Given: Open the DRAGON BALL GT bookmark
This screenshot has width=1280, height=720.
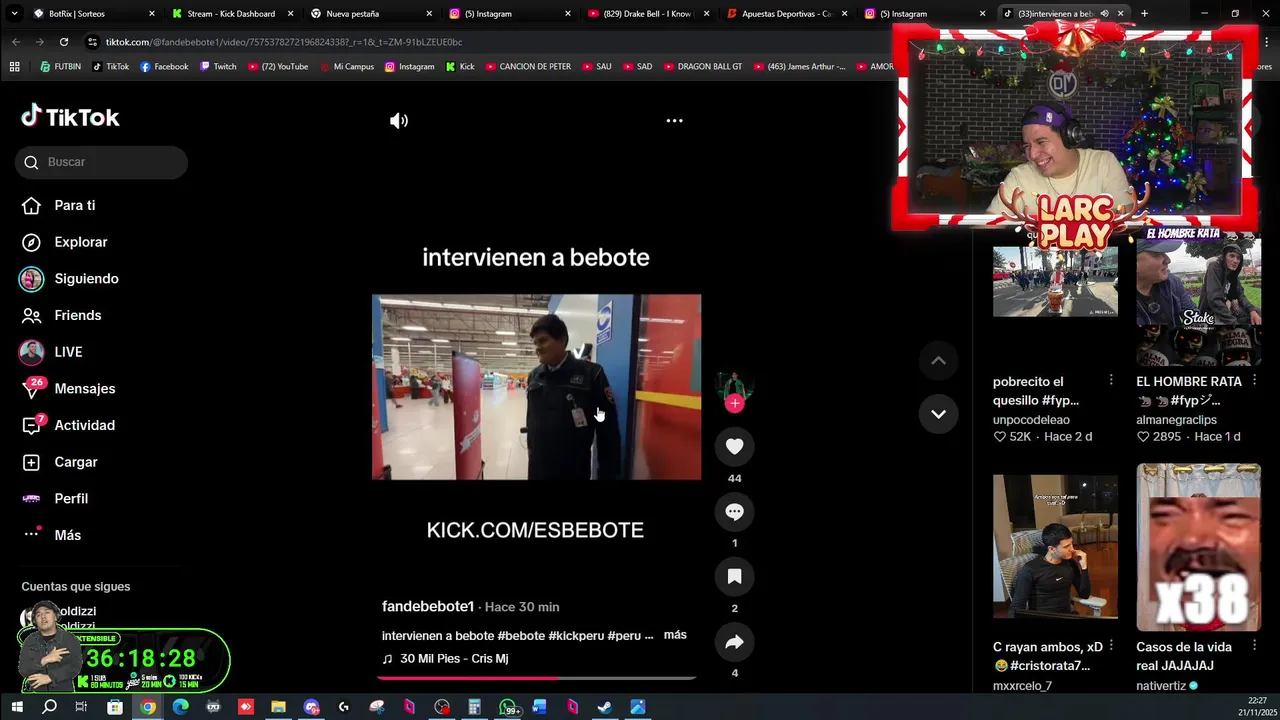Looking at the screenshot, I should pos(703,67).
